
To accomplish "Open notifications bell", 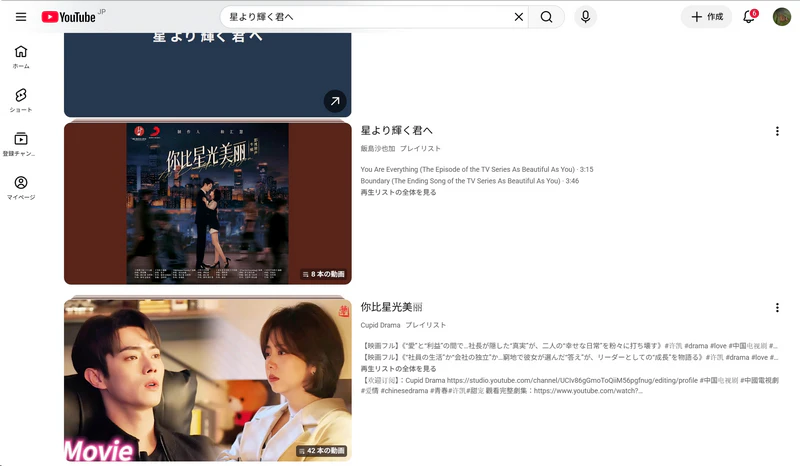I will (749, 17).
